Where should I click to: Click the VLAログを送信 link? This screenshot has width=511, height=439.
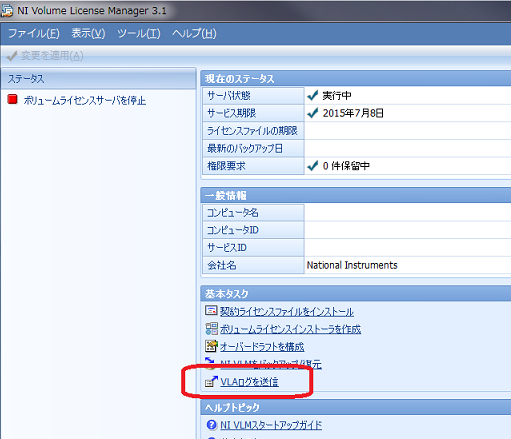click(249, 382)
